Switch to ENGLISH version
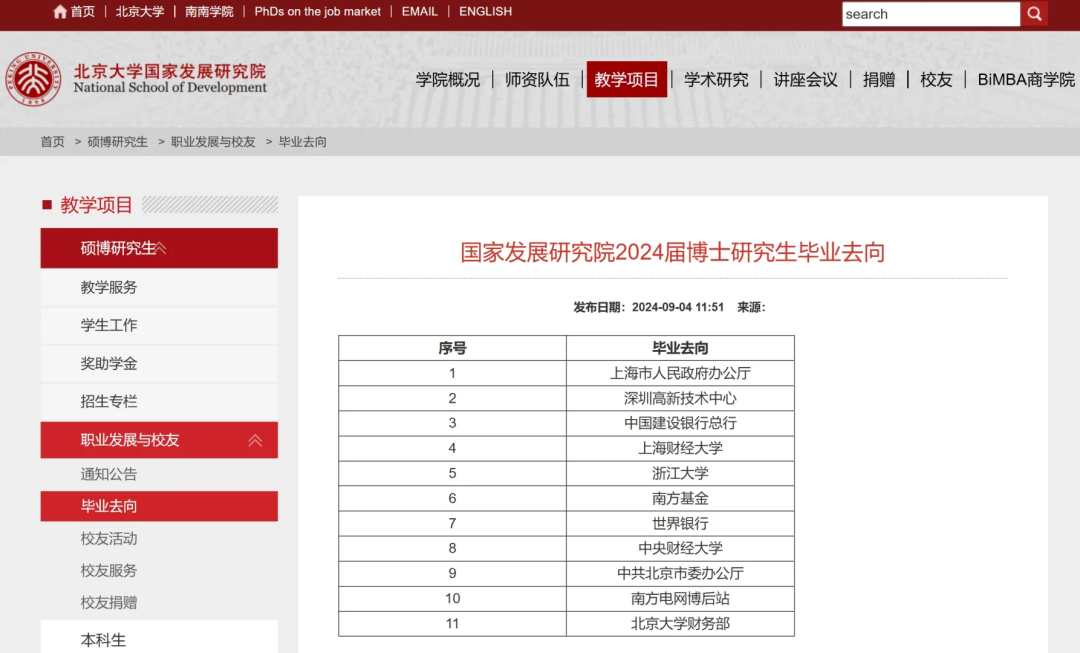The width and height of the screenshot is (1080, 653). [486, 12]
